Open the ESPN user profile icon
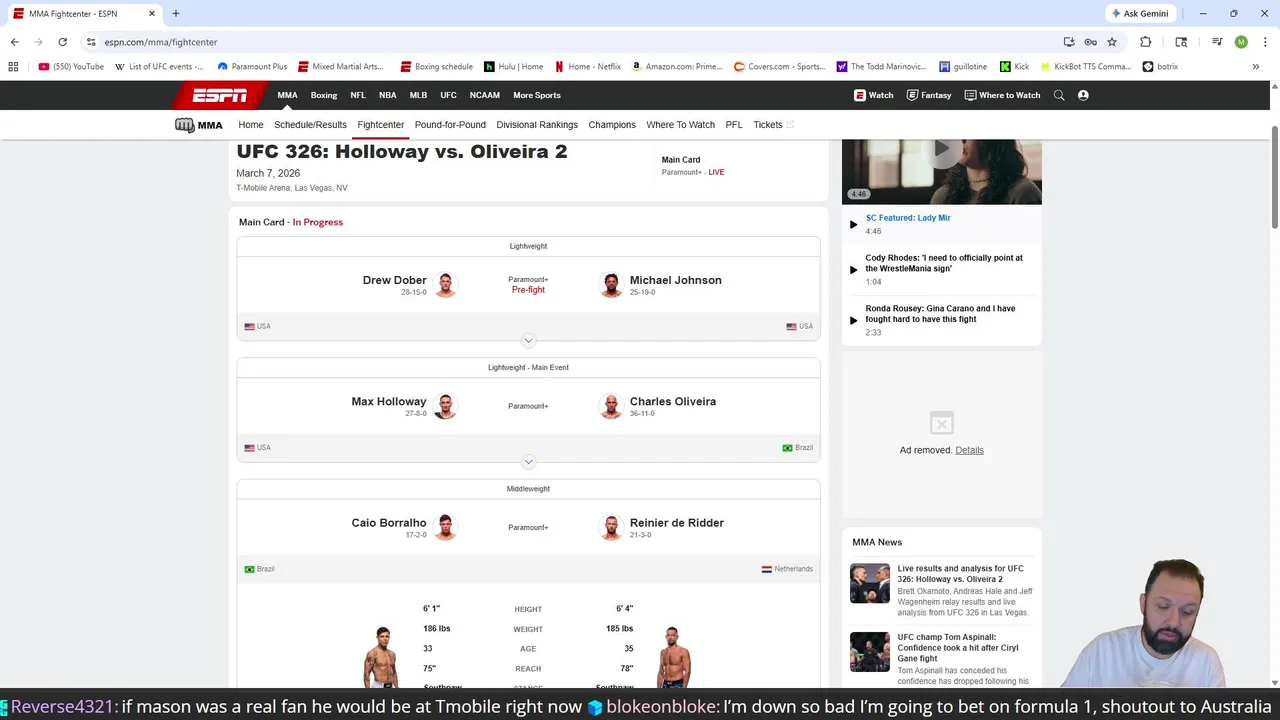Screen dimensions: 1280x720 point(1083,95)
